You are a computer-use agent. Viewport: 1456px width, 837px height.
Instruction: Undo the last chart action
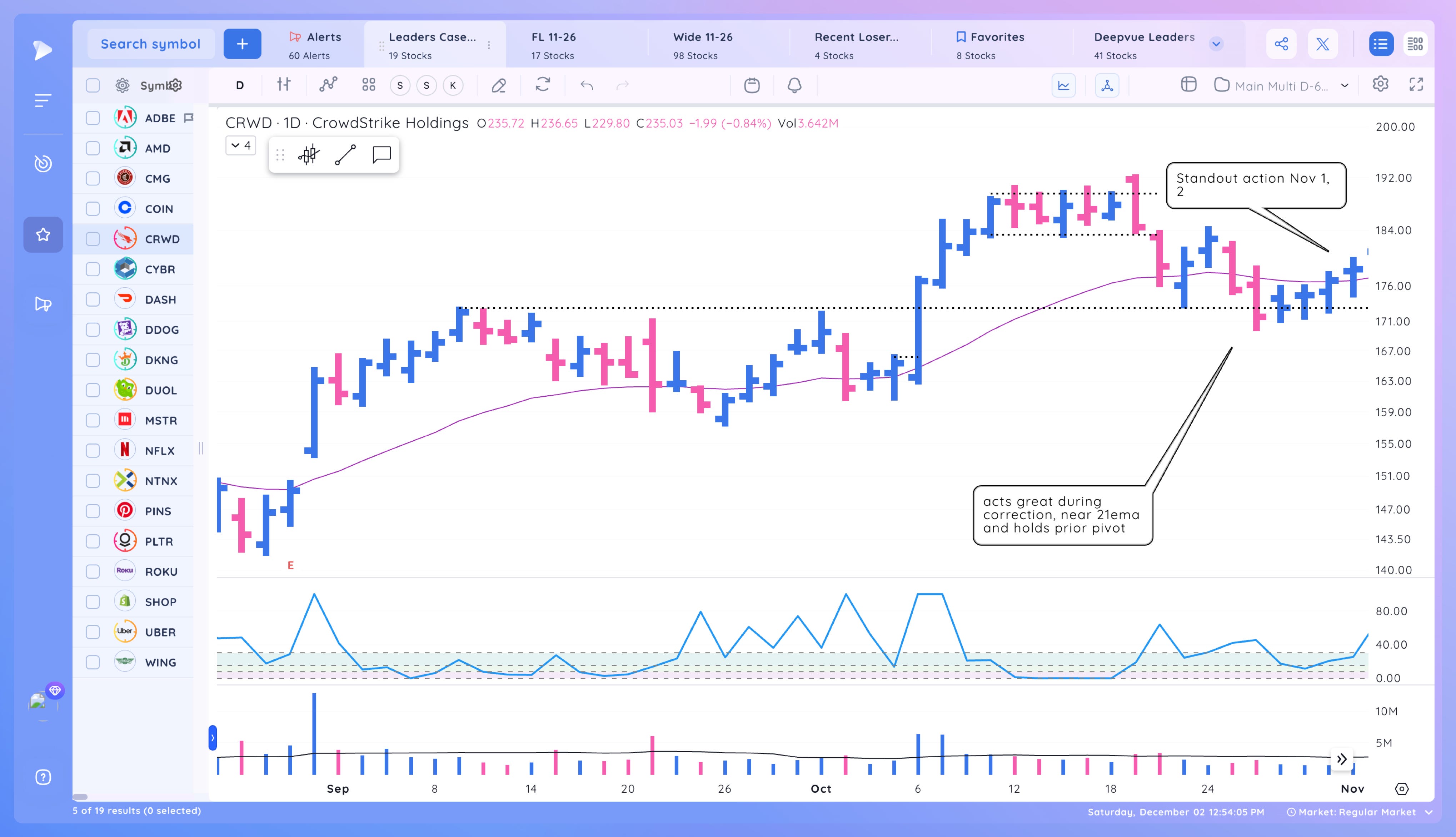(x=587, y=86)
